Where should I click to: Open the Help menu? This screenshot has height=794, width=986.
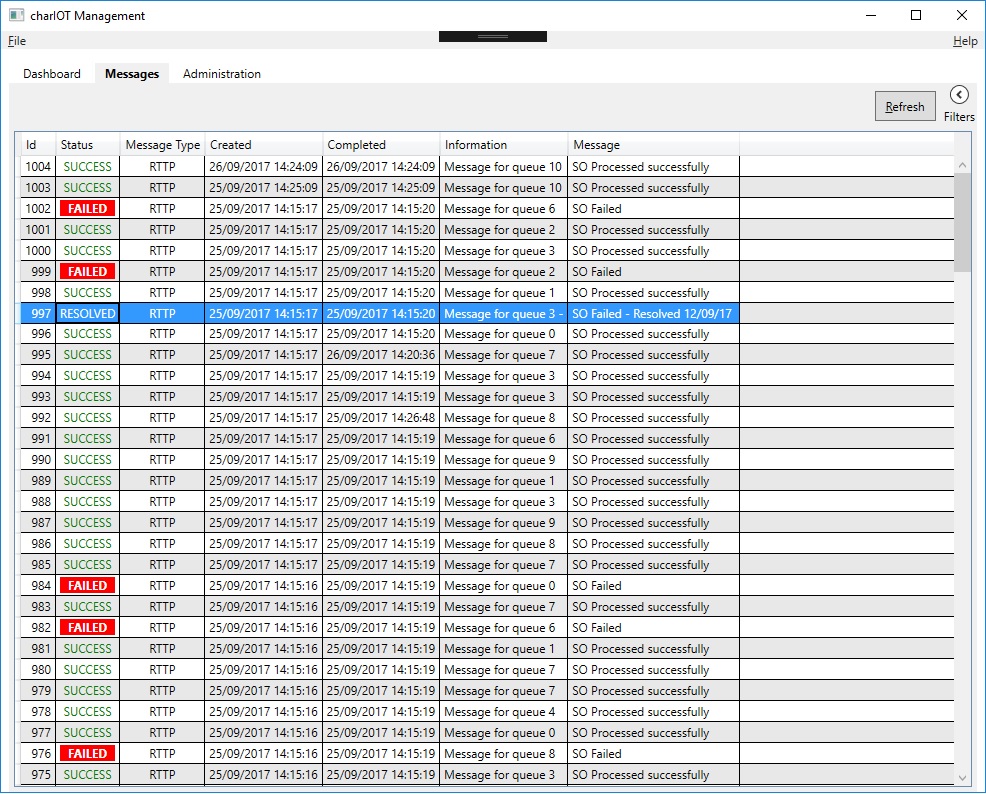965,41
